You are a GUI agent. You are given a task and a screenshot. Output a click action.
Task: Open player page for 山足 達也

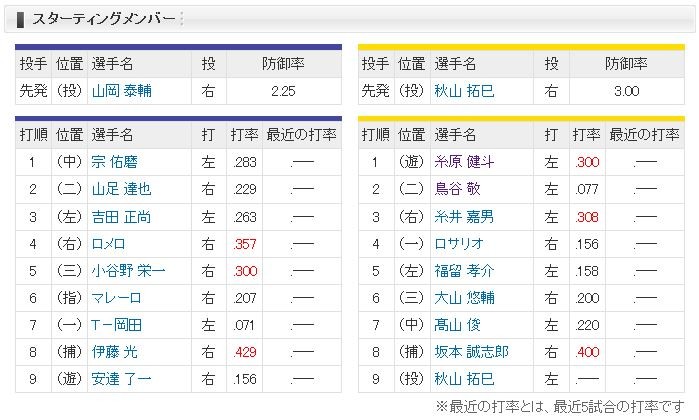coord(122,188)
